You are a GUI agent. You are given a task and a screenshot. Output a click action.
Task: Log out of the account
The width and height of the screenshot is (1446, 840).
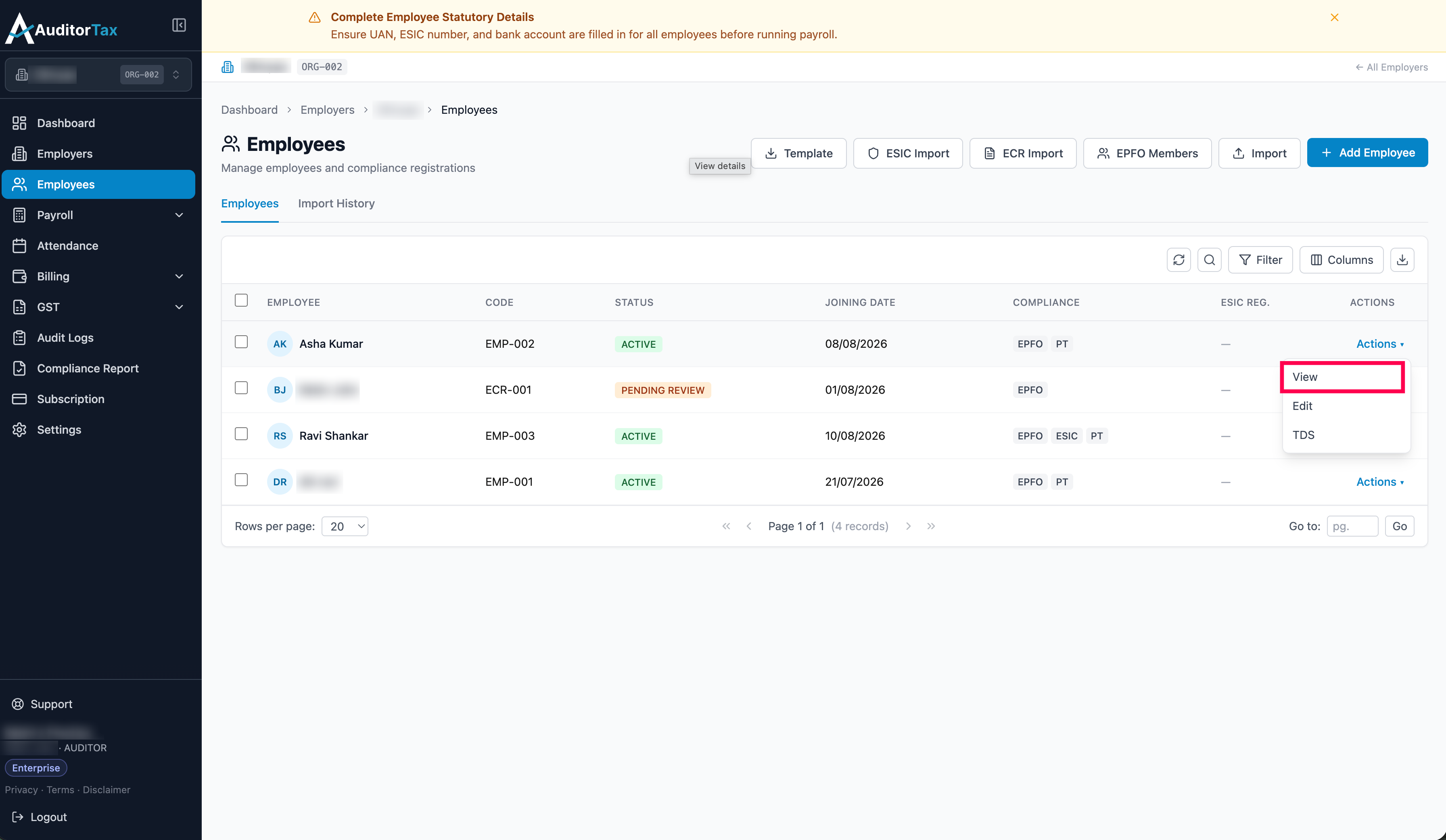[40, 817]
